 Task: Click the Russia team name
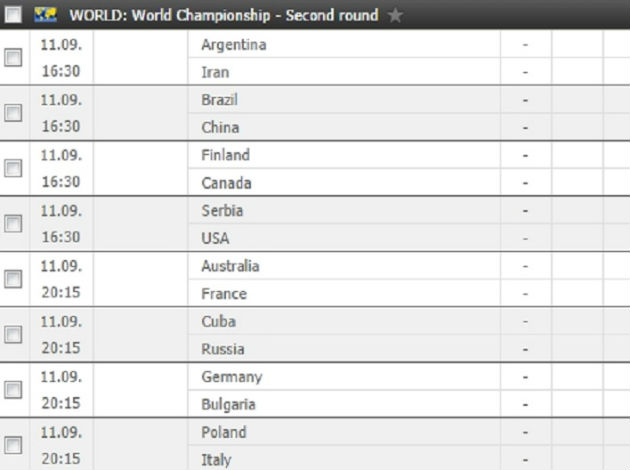pyautogui.click(x=222, y=349)
